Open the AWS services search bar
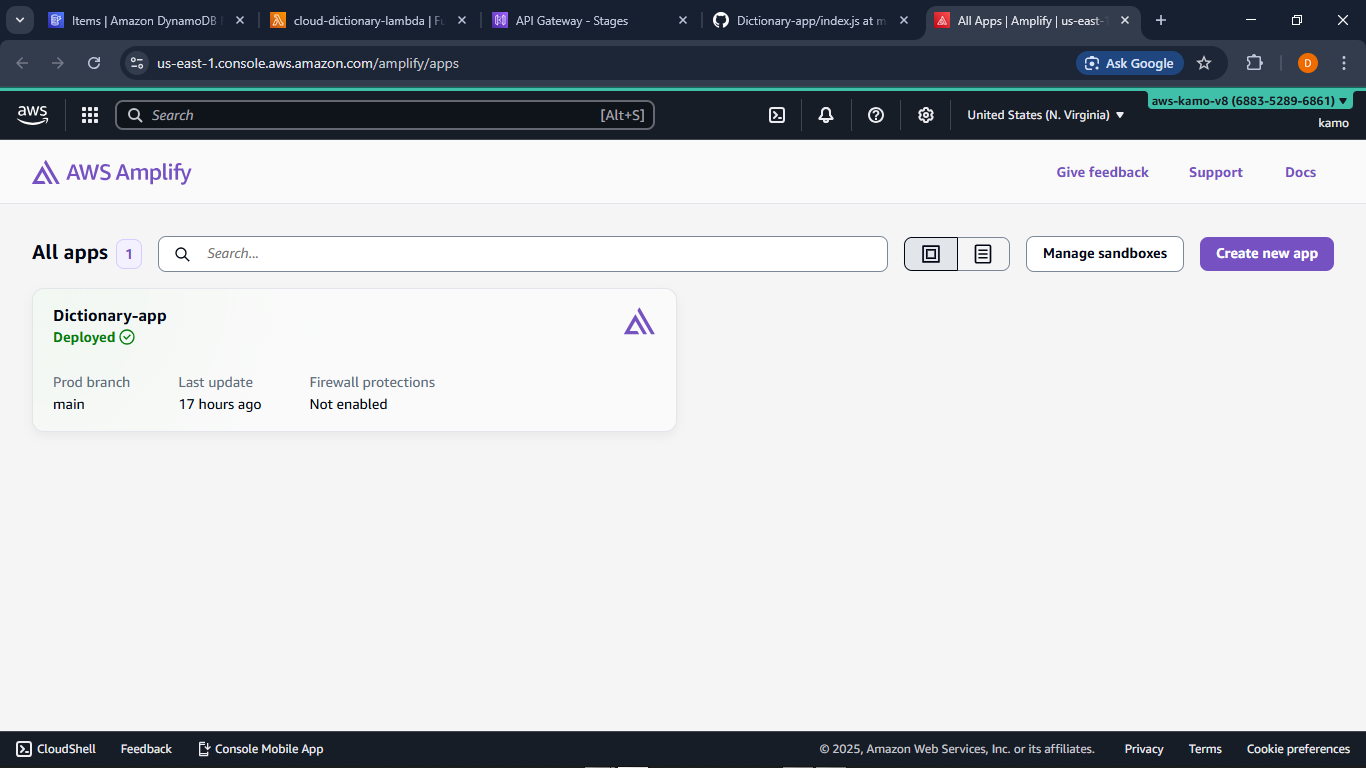This screenshot has width=1366, height=768. point(384,115)
